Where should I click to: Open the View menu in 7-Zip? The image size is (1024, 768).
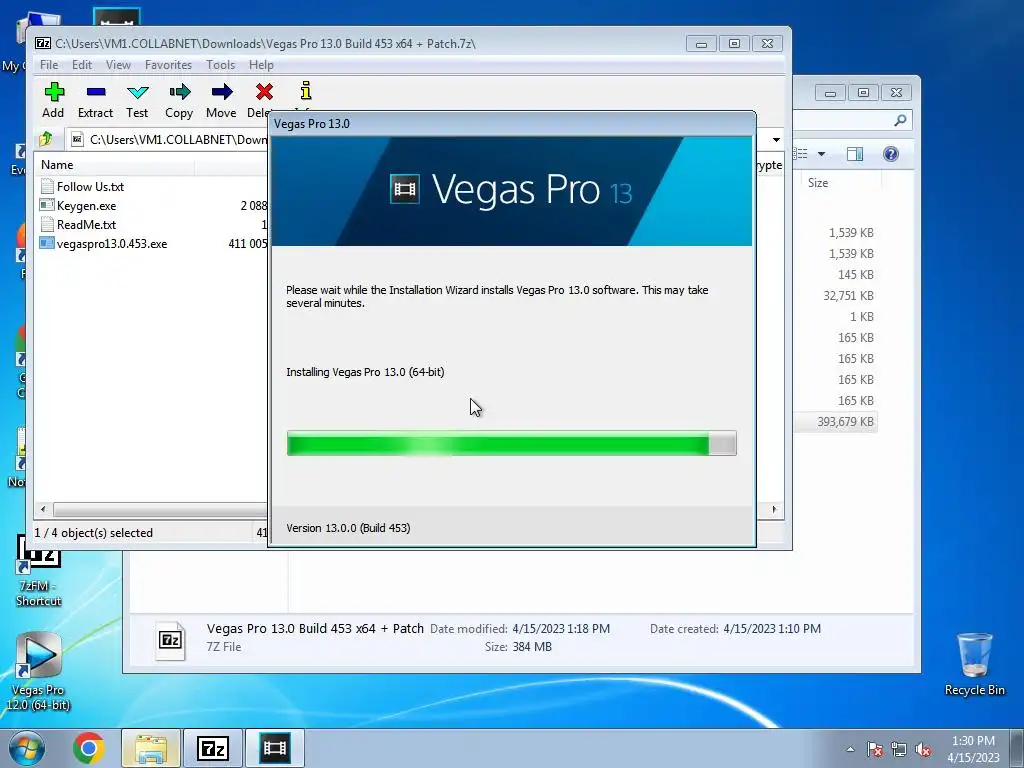click(x=118, y=65)
